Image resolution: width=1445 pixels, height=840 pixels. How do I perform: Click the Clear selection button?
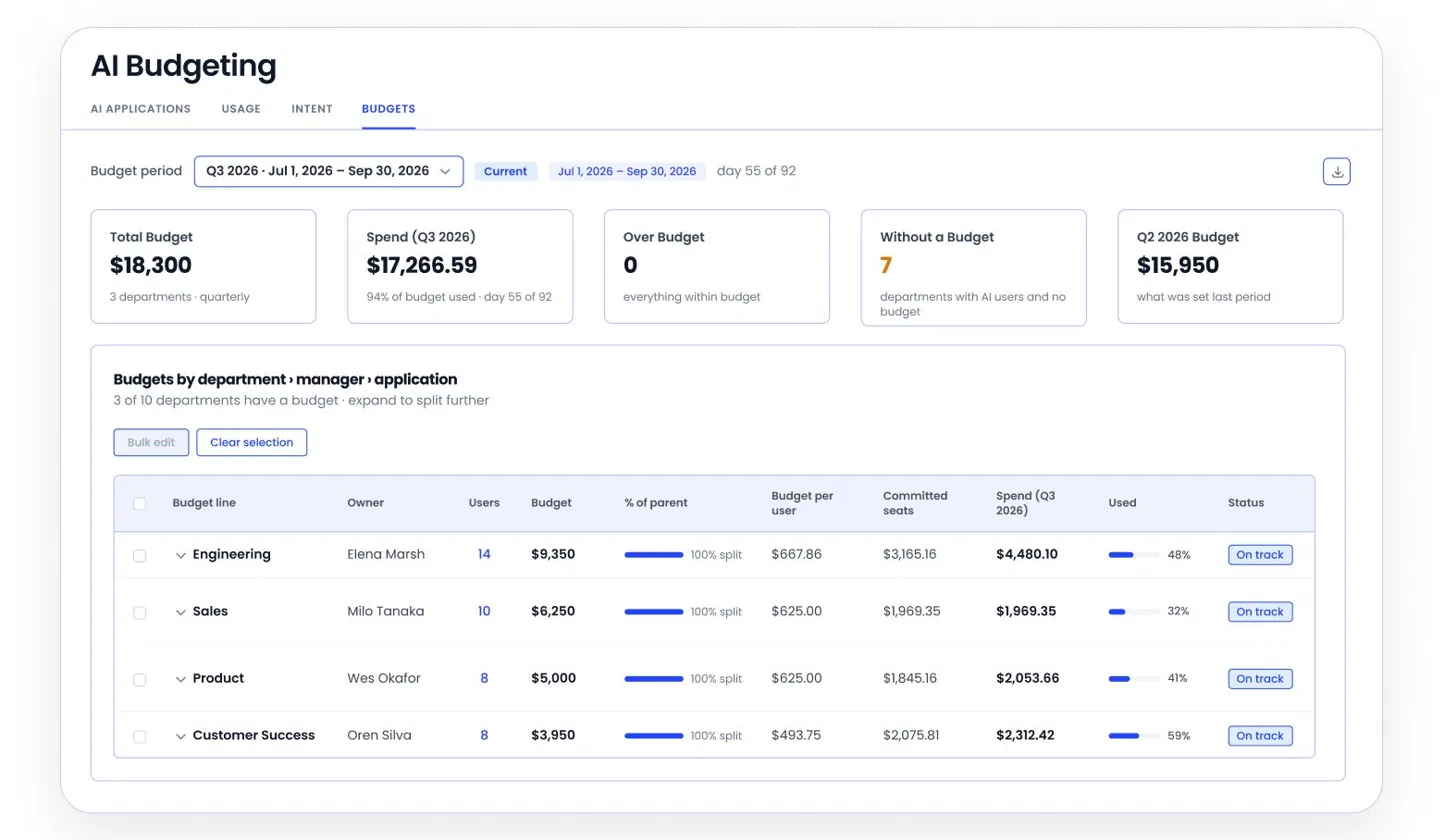(252, 442)
